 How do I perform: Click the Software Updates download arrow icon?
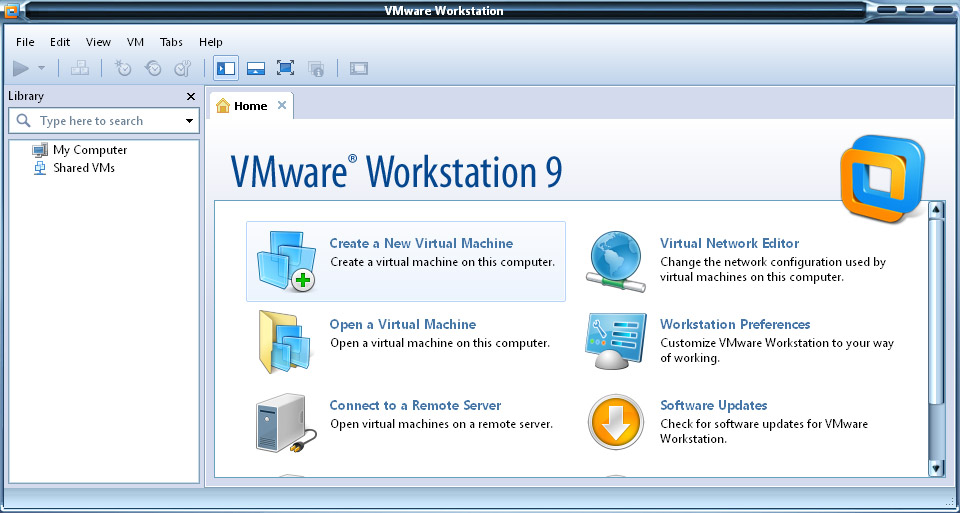tap(616, 422)
